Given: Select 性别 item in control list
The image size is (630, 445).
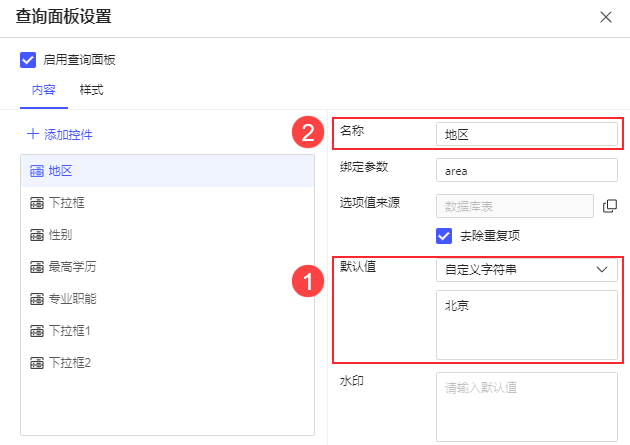Looking at the screenshot, I should pos(62,235).
